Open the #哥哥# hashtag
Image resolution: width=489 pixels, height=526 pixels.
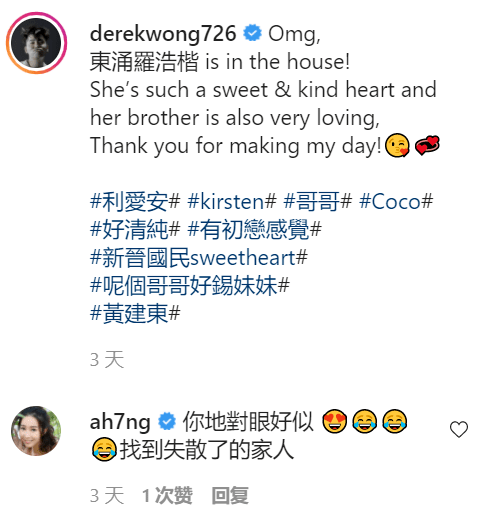318,202
